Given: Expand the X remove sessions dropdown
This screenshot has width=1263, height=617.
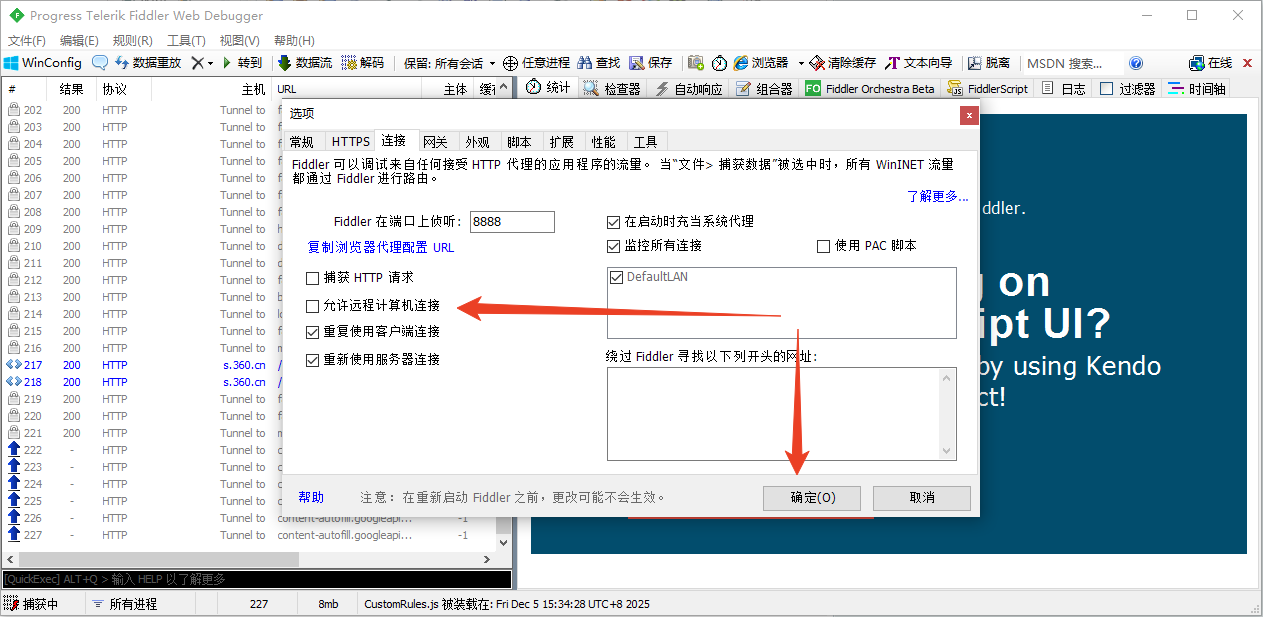Looking at the screenshot, I should pos(209,62).
